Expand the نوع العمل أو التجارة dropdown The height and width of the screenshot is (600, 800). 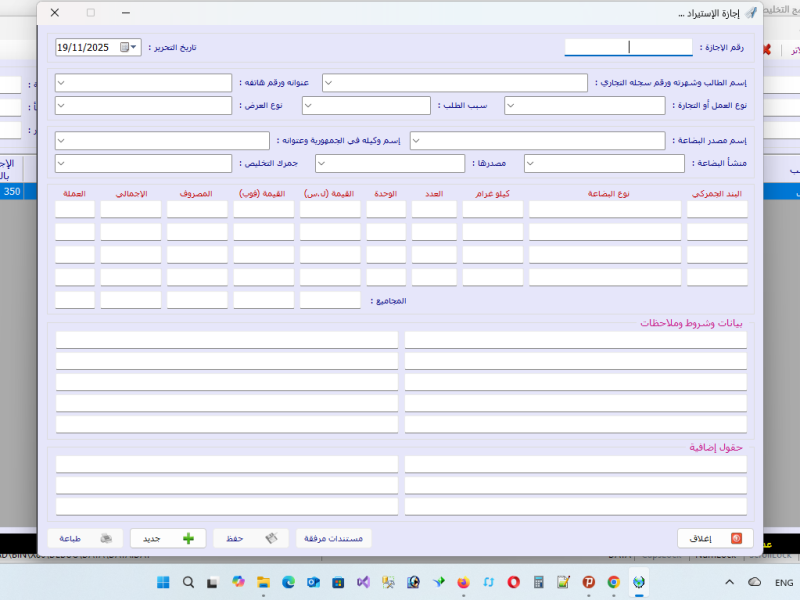click(x=511, y=106)
